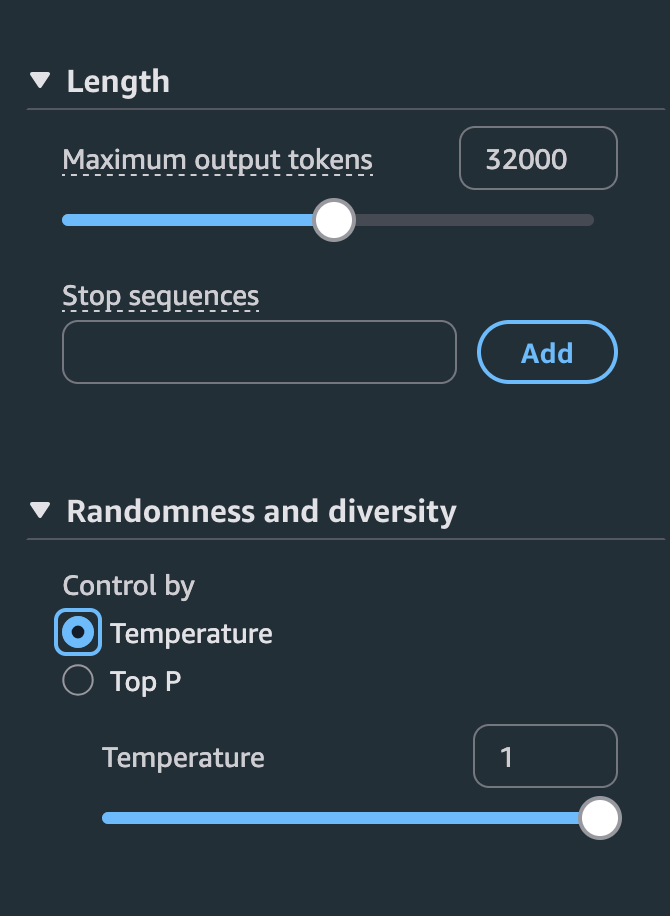
Task: Click the Length section heading text
Action: tap(118, 82)
